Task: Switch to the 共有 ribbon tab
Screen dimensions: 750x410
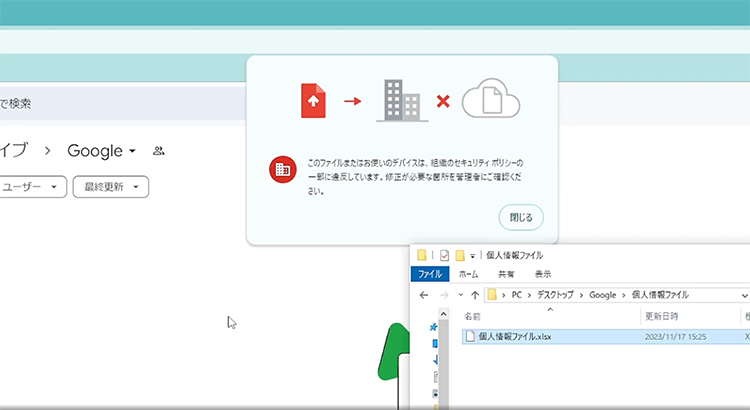Action: 506,274
